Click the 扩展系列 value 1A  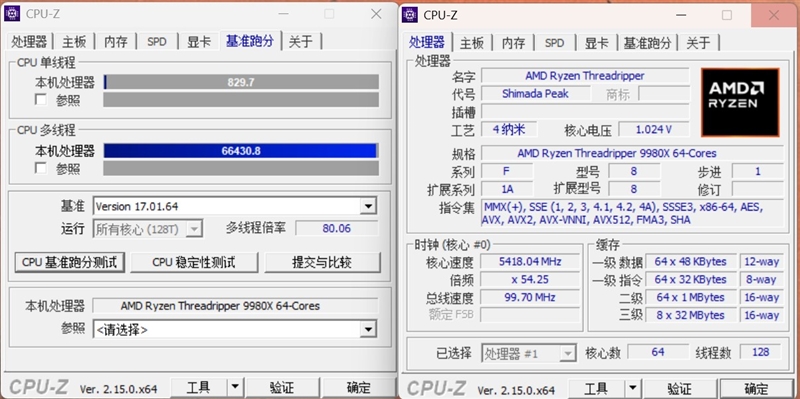click(507, 189)
